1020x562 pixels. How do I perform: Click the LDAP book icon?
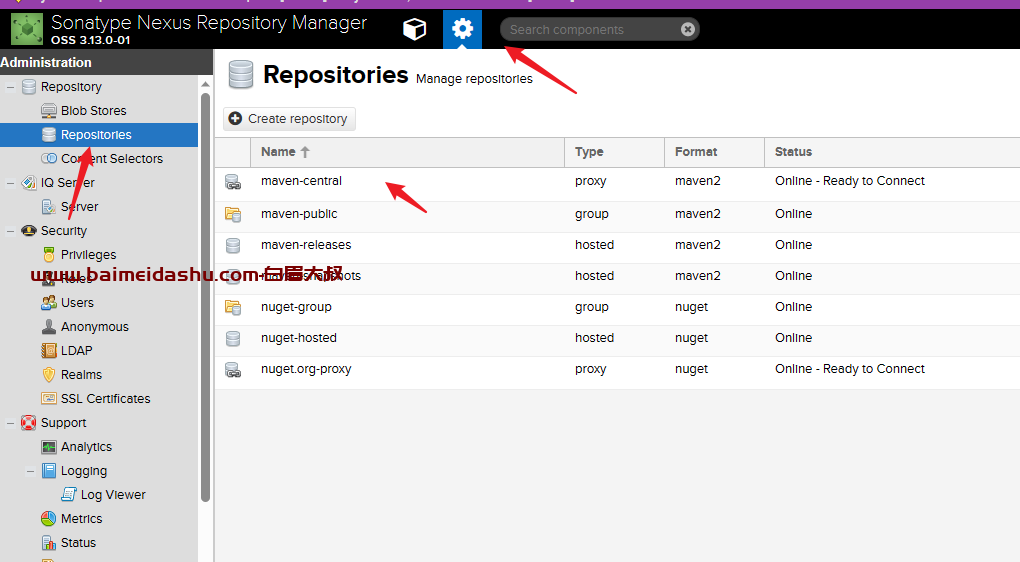[x=49, y=351]
